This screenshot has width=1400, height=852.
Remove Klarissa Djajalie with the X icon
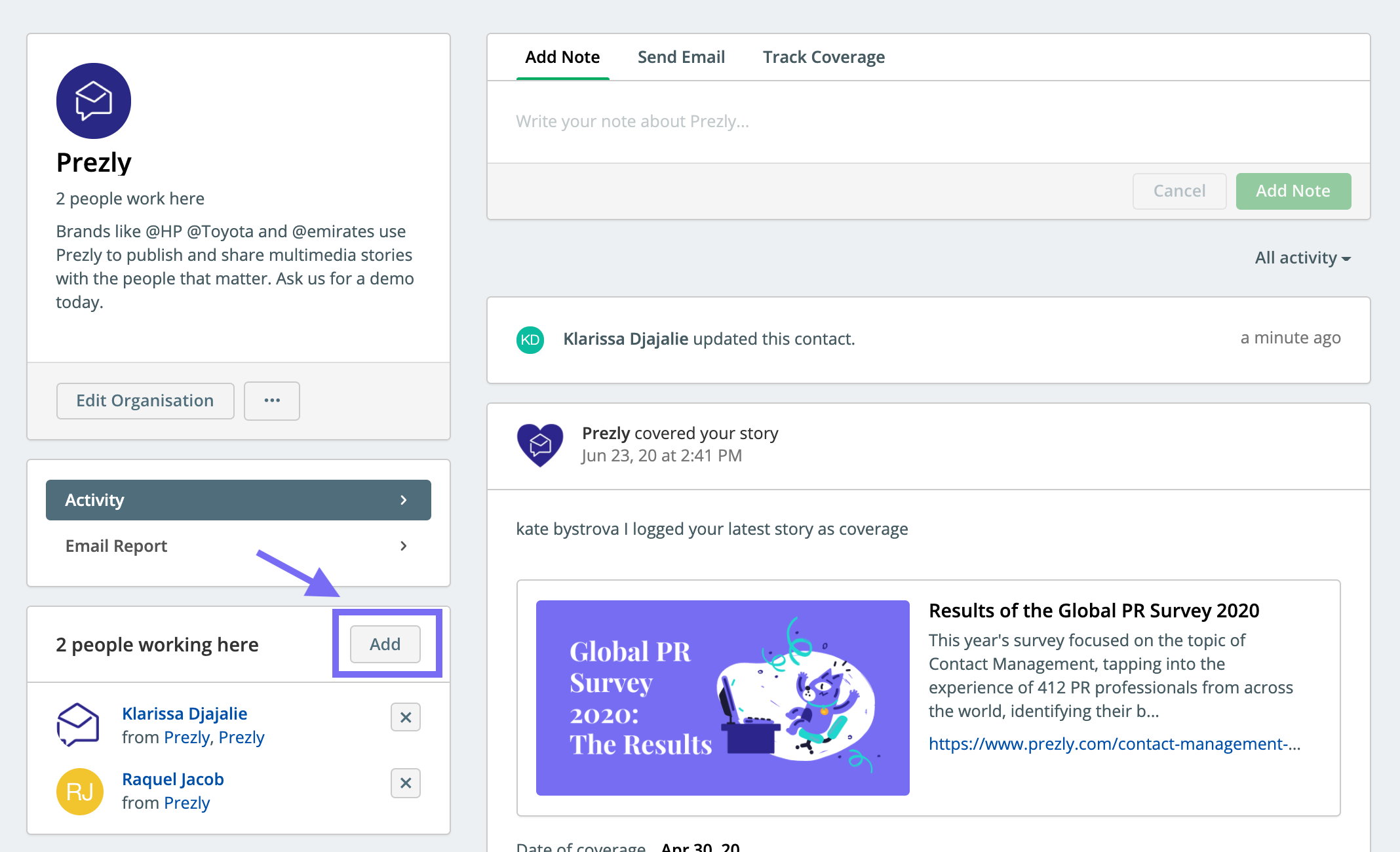pyautogui.click(x=406, y=717)
